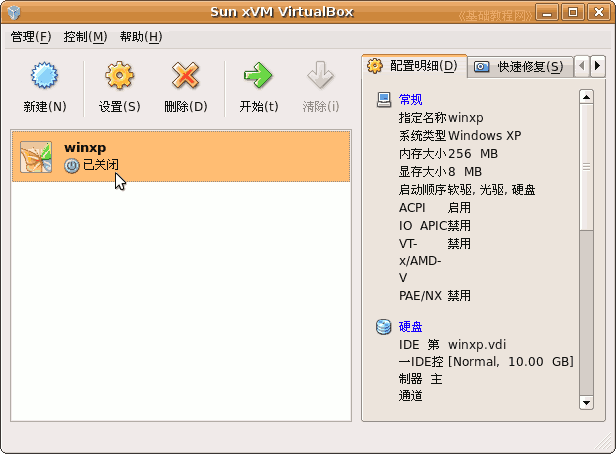
Task: Minimize the VirtualBox window
Action: (x=547, y=13)
